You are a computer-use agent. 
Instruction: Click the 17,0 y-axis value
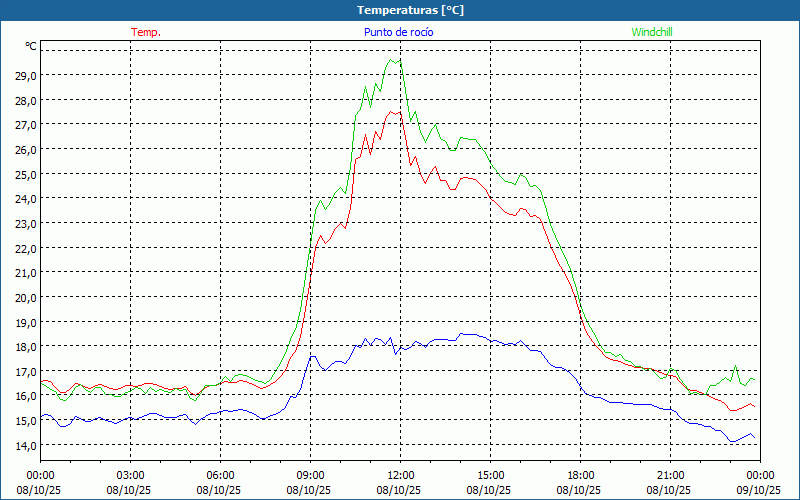click(26, 371)
